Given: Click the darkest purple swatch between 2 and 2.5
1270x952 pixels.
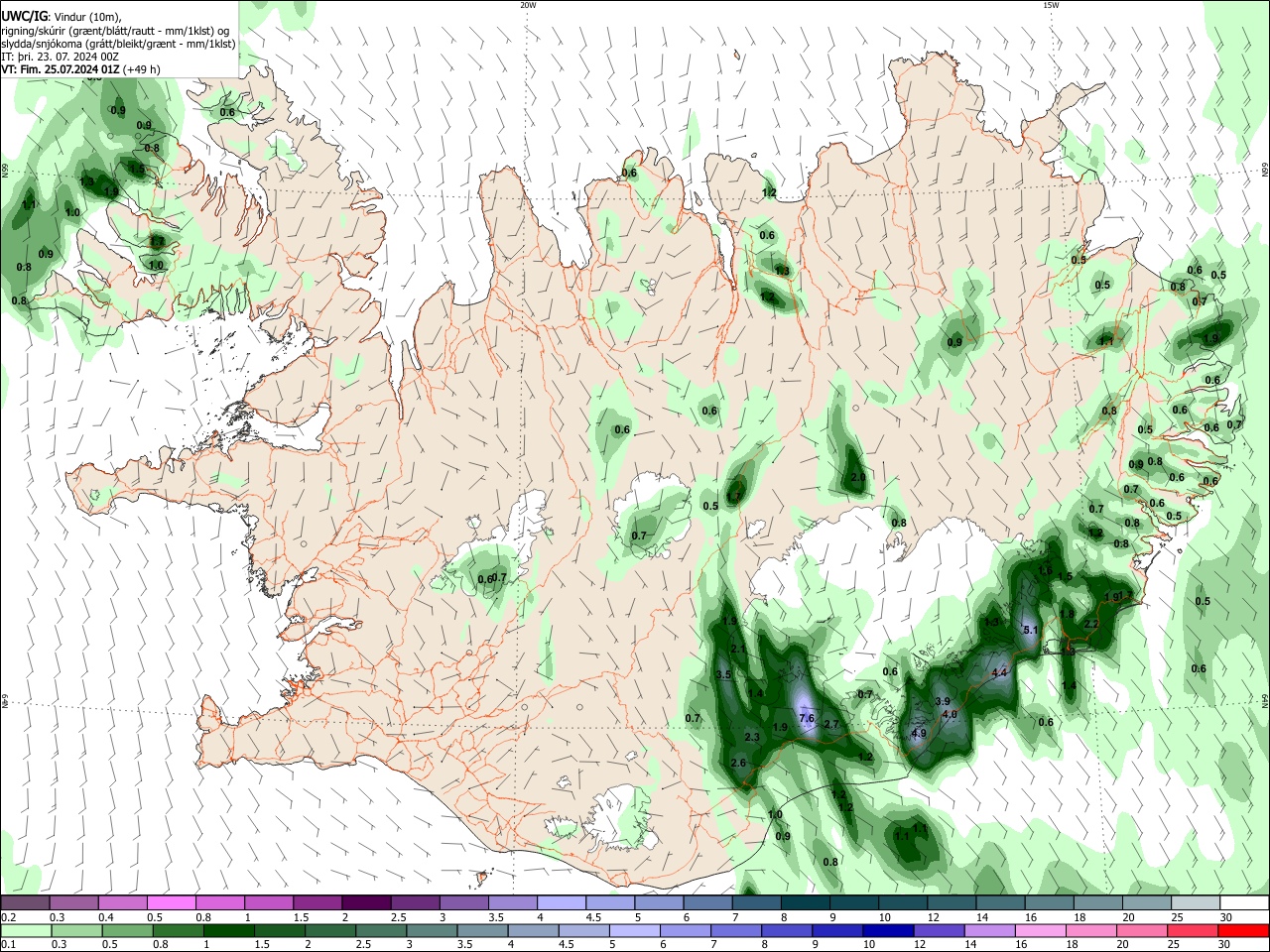Looking at the screenshot, I should point(366,903).
